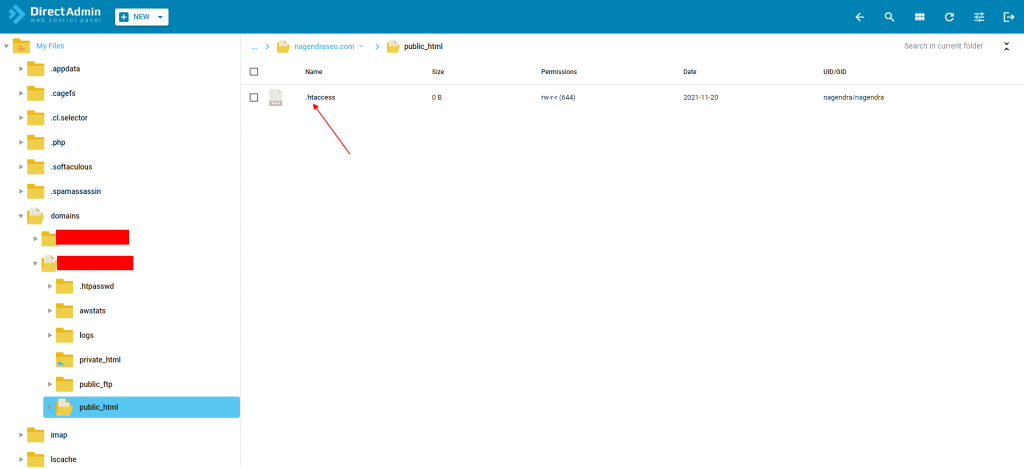This screenshot has height=469, width=1024.
Task: Click nagendra/nagendra owner cell
Action: click(854, 97)
